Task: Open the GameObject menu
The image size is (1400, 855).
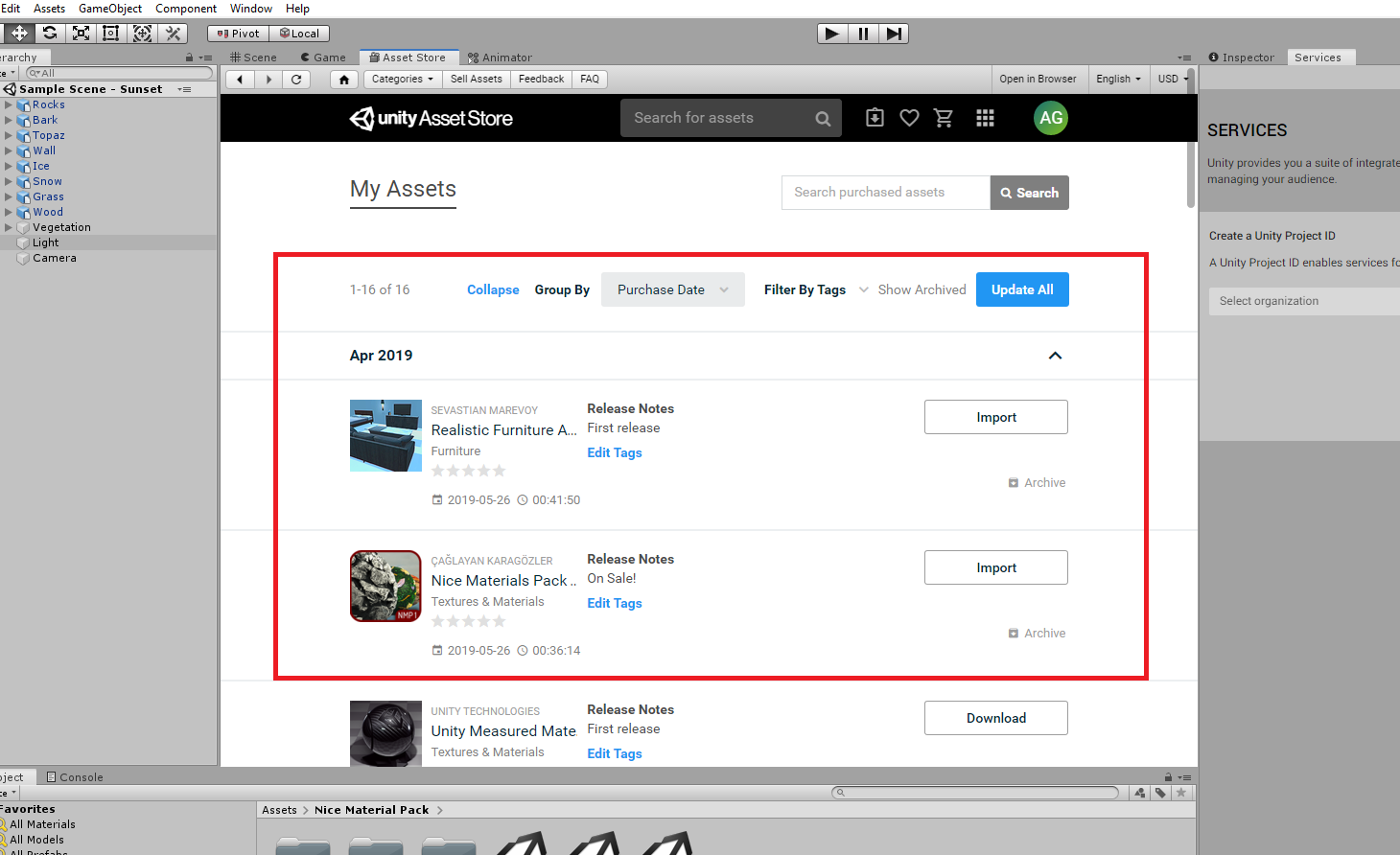Action: (x=110, y=9)
